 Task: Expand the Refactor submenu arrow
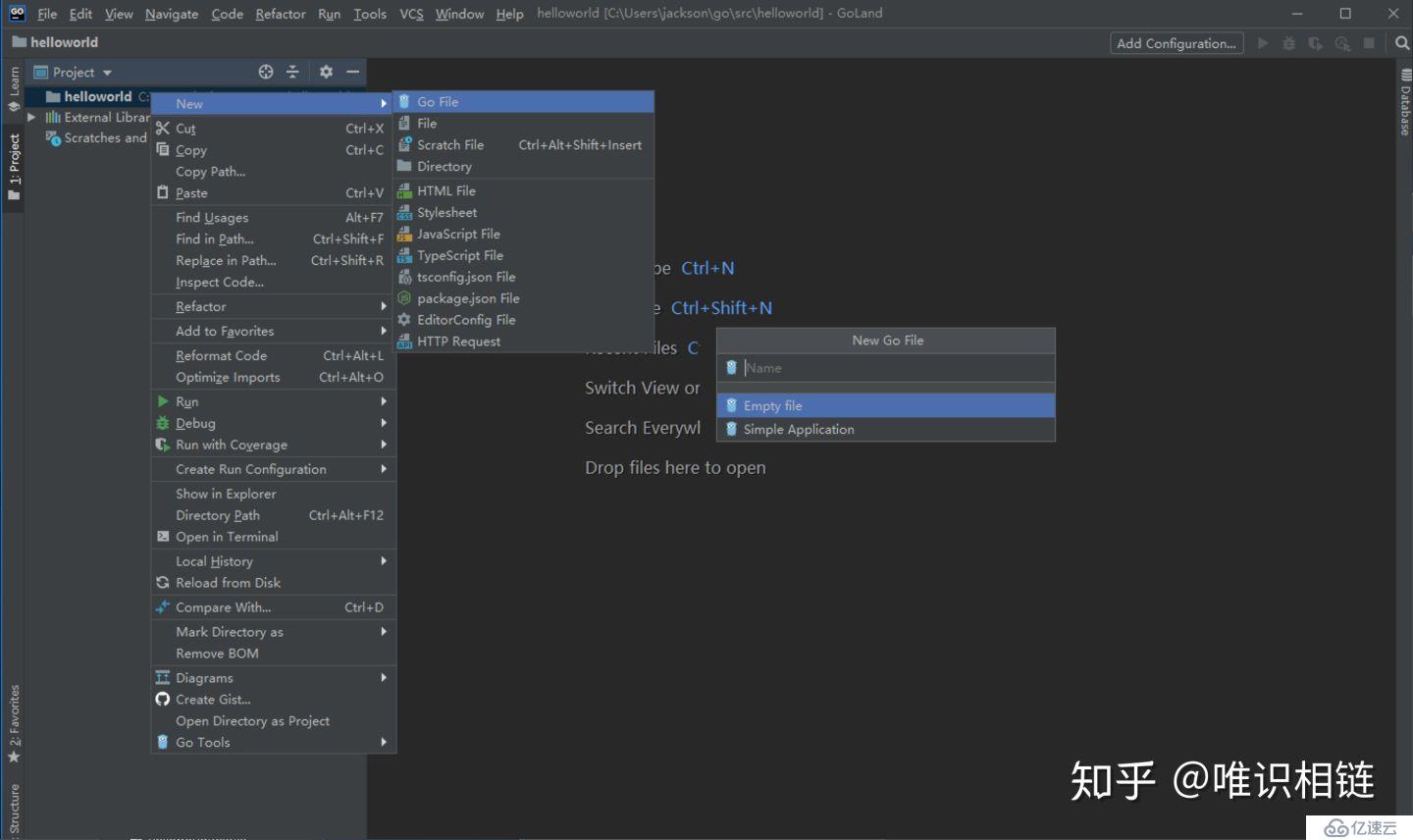[384, 306]
